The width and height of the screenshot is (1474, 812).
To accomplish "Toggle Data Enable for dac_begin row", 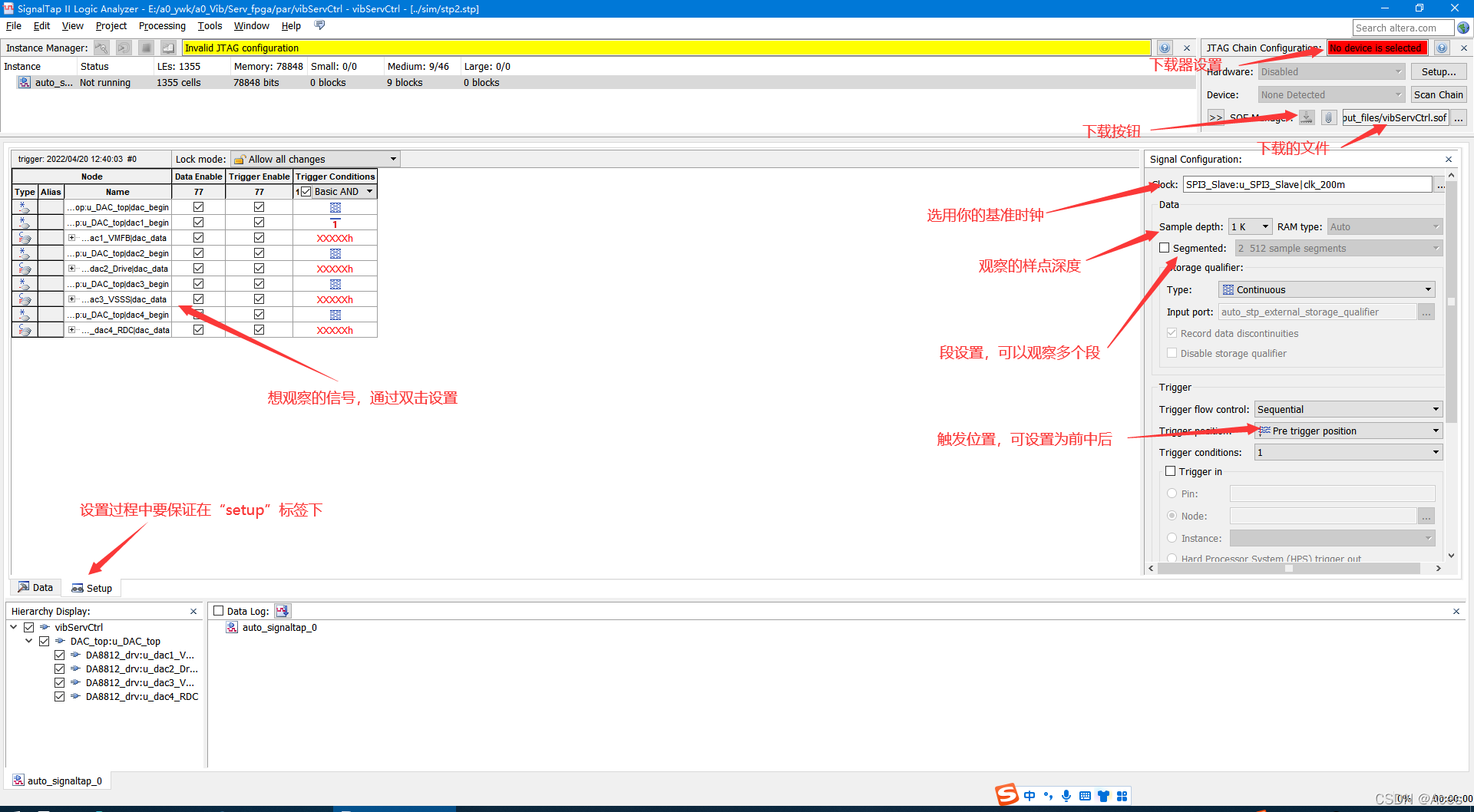I will (x=198, y=207).
